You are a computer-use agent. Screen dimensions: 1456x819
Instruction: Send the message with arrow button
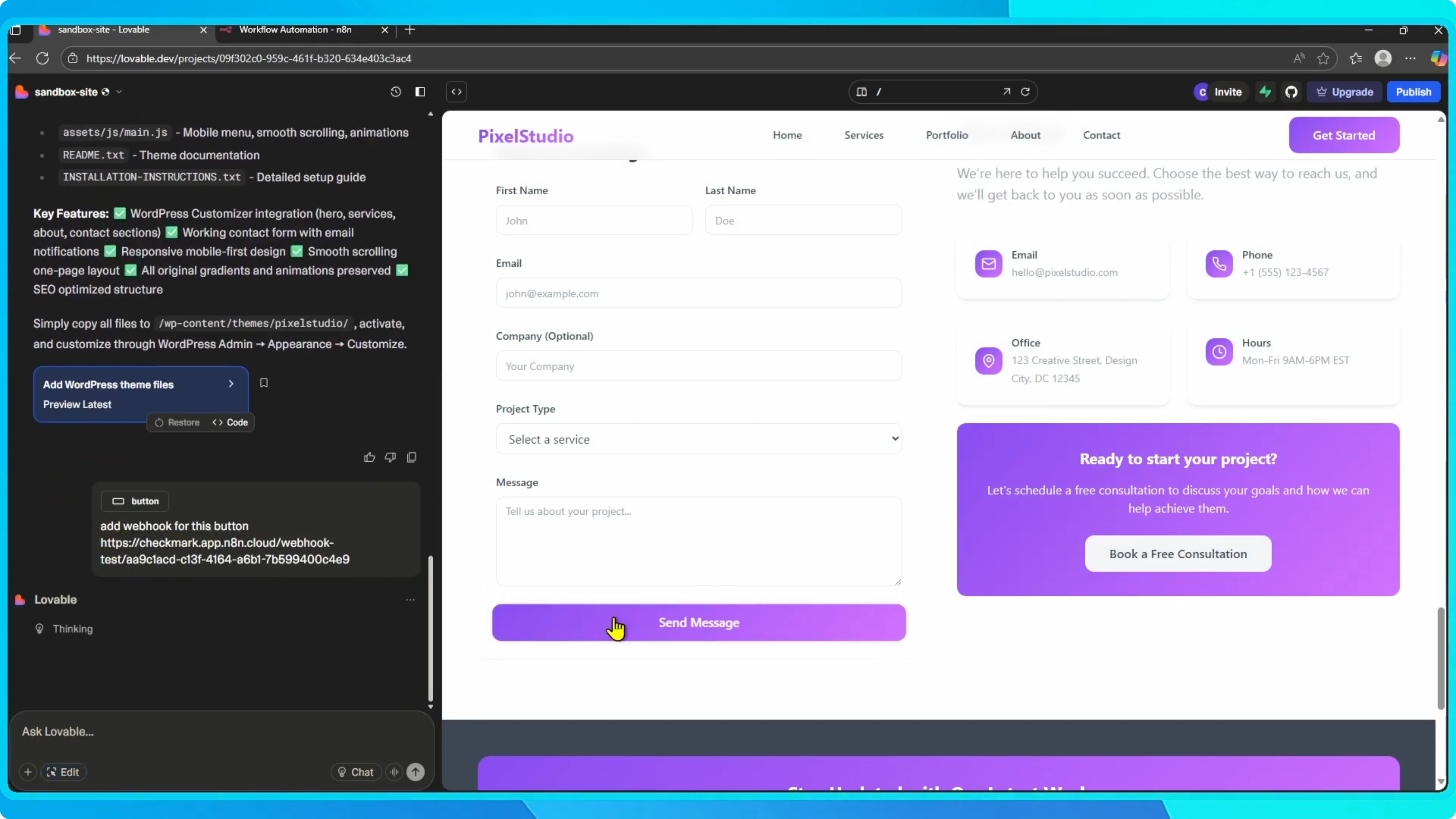tap(415, 772)
